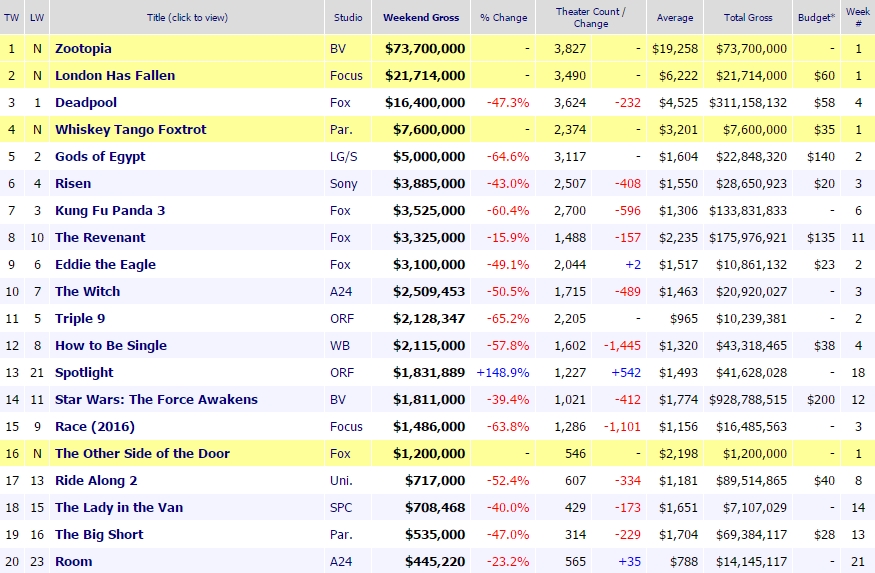Click the $2,509,453 weekend gross

(x=429, y=291)
